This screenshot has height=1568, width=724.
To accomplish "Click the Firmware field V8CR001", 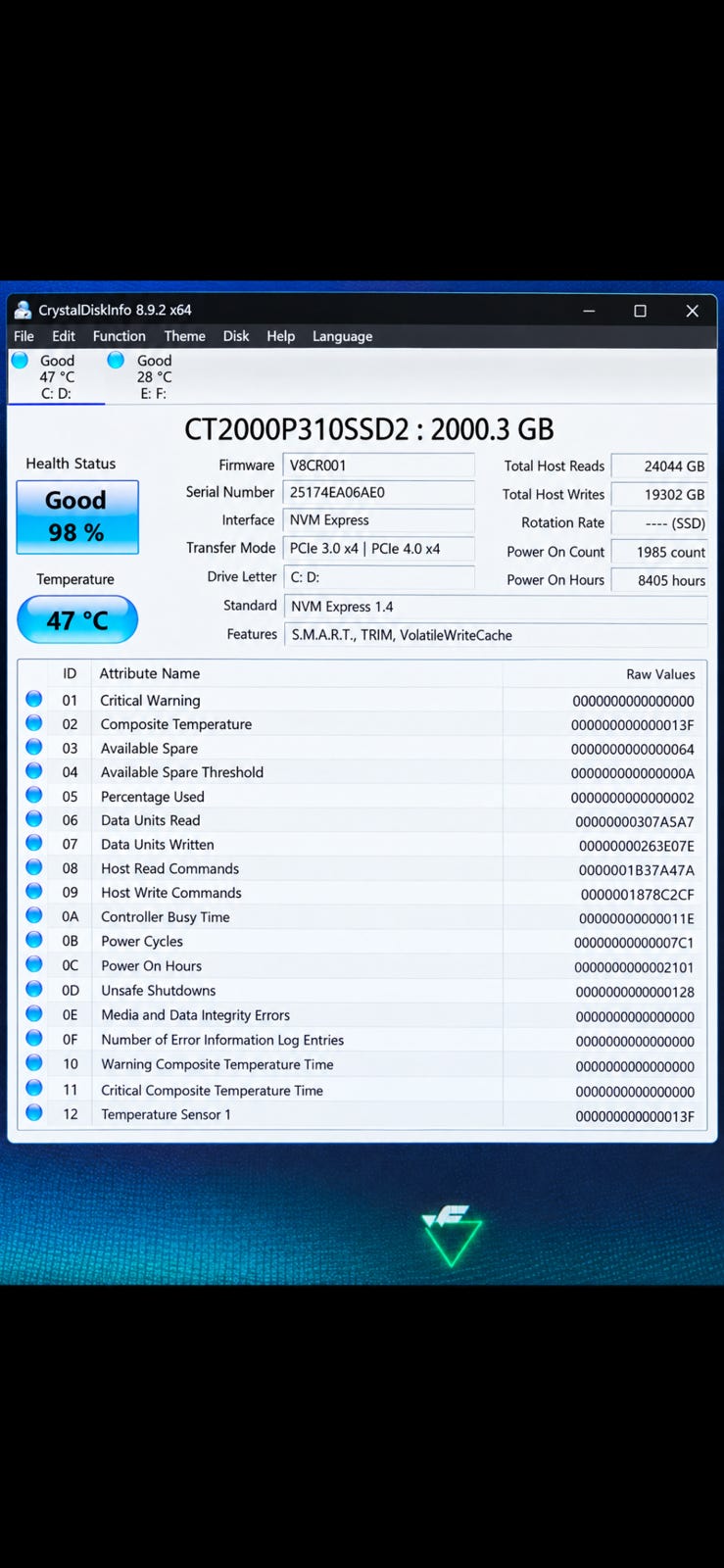I will click(379, 465).
